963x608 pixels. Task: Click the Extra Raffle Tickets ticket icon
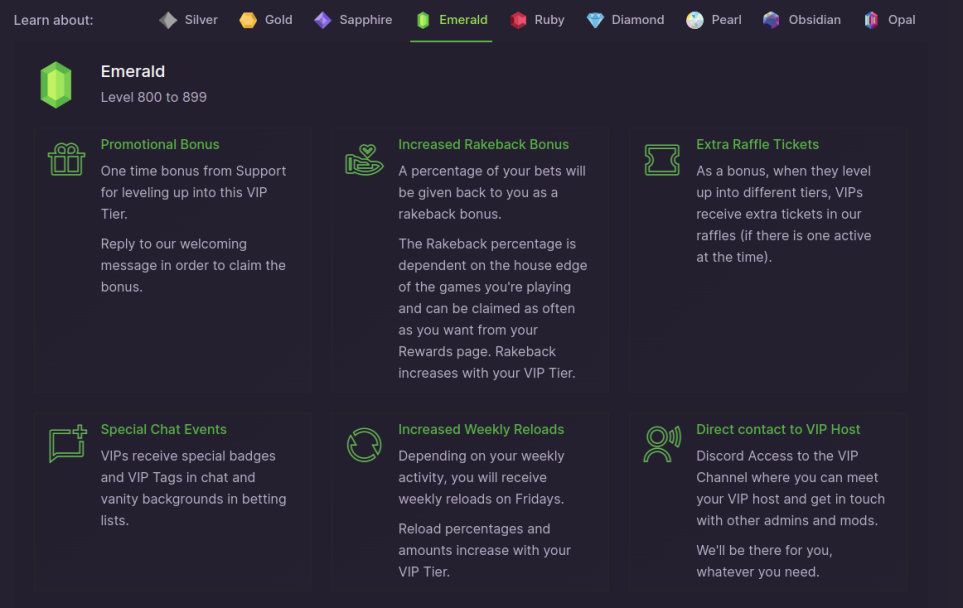(662, 160)
